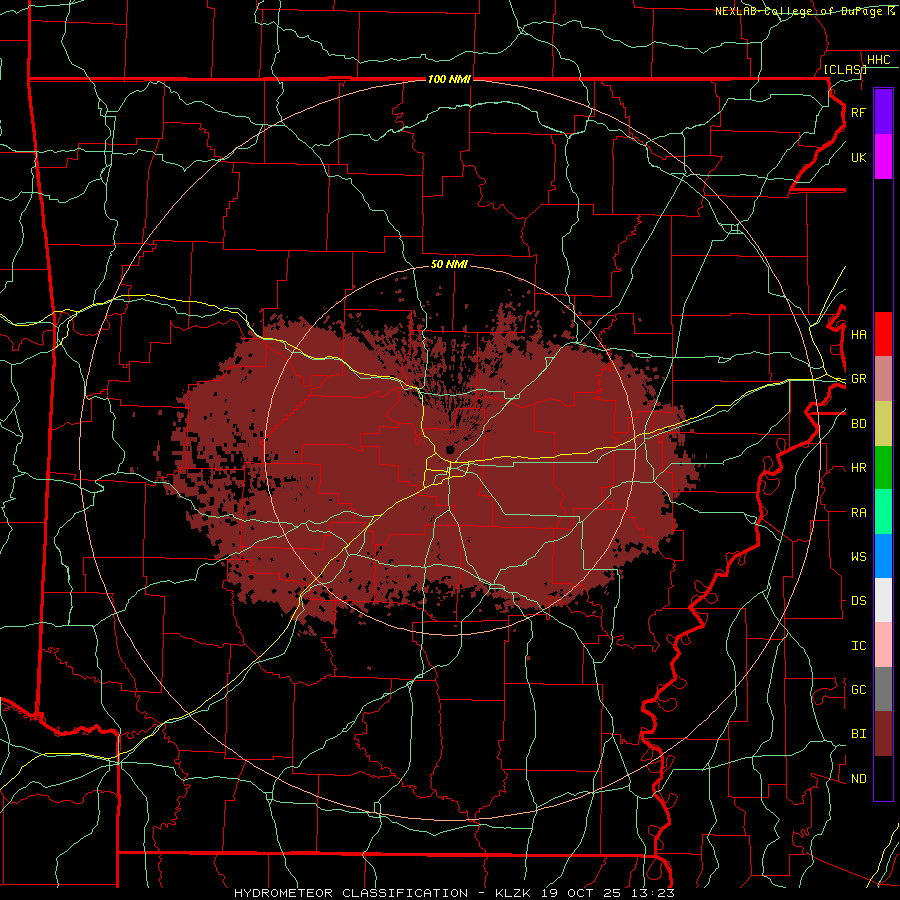Click the 'BI' legend label
This screenshot has width=900, height=900.
click(858, 734)
